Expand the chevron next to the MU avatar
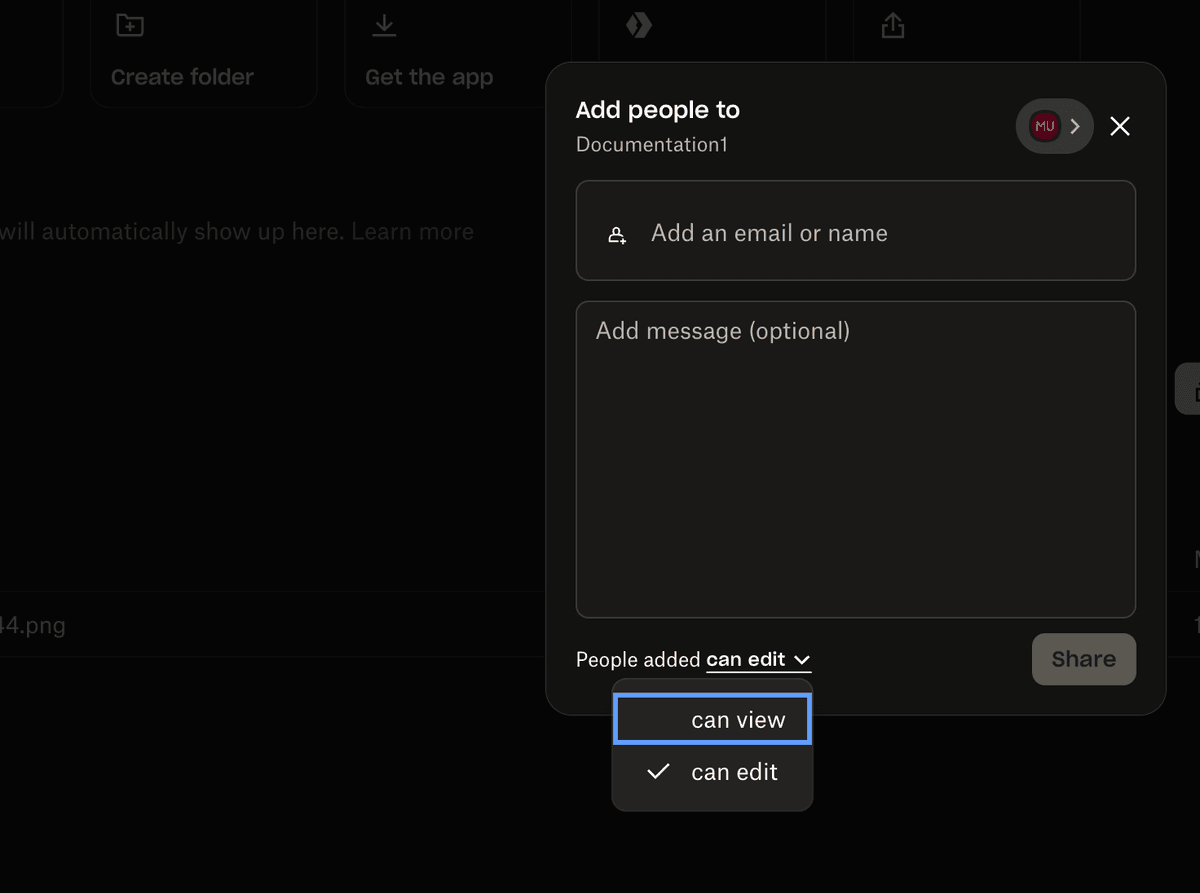Viewport: 1200px width, 893px height. point(1074,126)
